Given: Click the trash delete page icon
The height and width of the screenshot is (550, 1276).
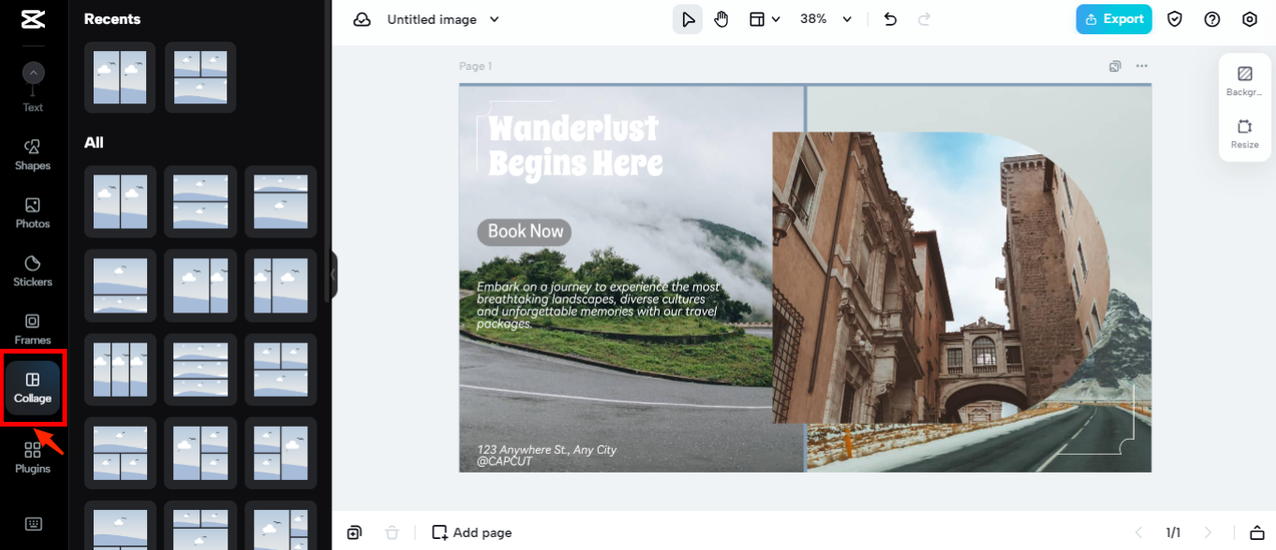Looking at the screenshot, I should [x=392, y=532].
